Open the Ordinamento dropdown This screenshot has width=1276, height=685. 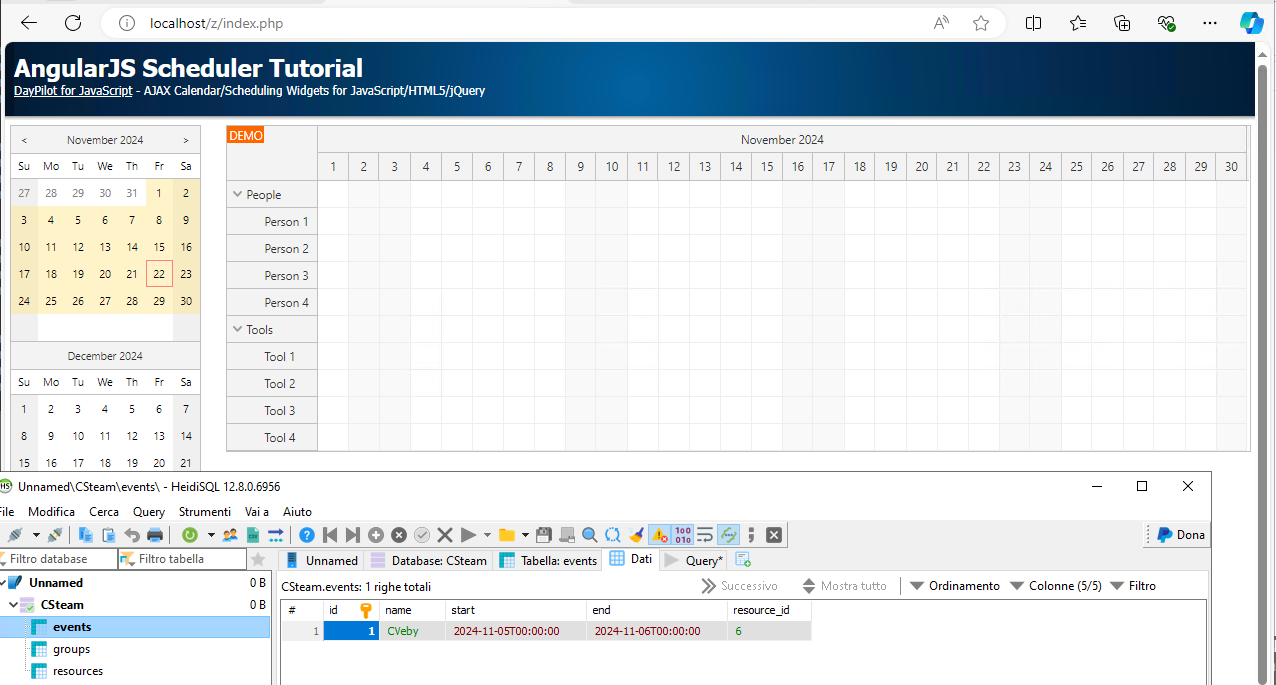pos(954,586)
